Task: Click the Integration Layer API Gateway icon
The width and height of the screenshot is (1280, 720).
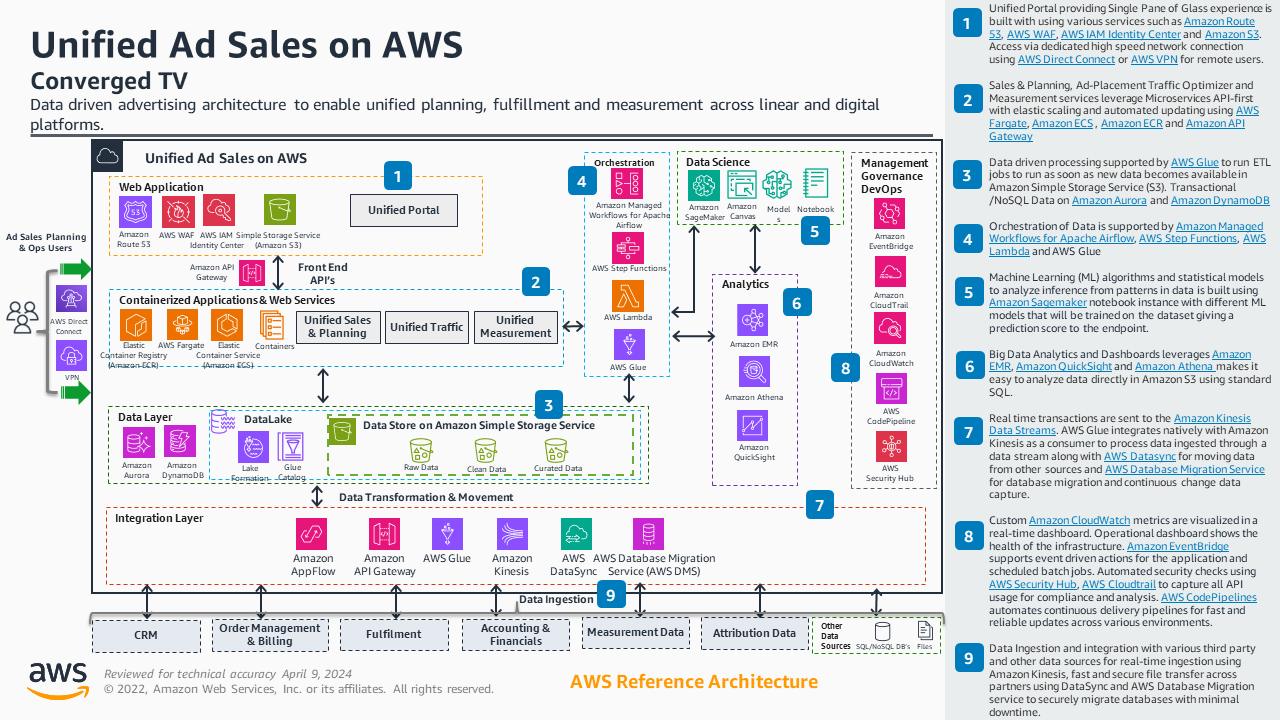Action: (x=384, y=534)
